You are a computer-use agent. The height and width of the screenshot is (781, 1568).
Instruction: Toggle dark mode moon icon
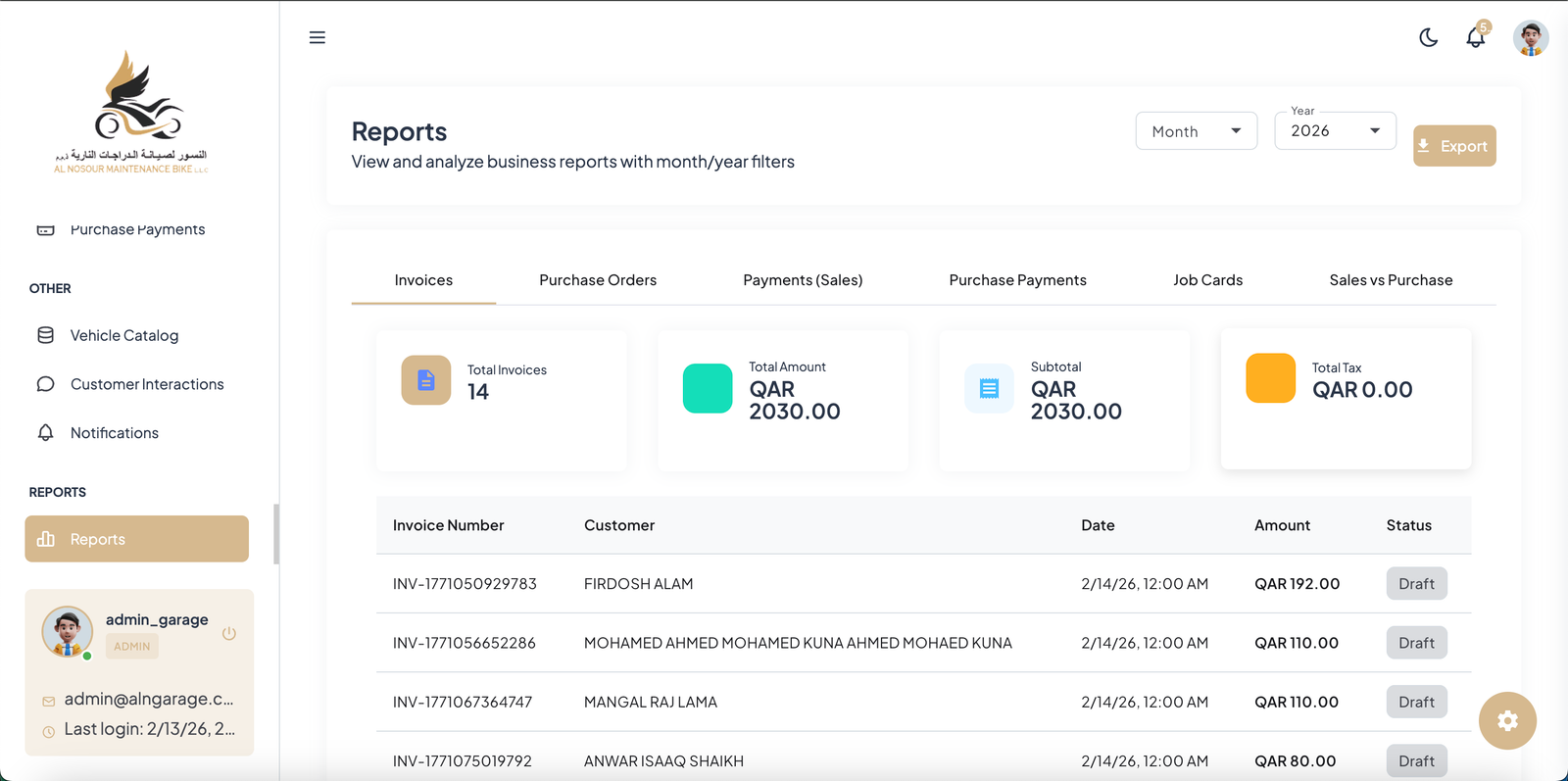tap(1428, 37)
